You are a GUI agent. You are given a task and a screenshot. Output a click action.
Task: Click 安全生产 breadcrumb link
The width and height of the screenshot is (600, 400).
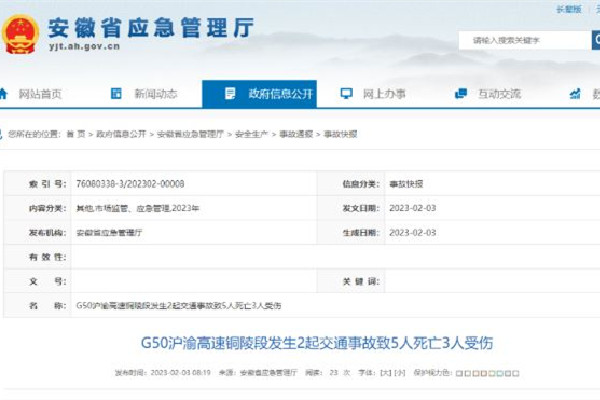250,133
